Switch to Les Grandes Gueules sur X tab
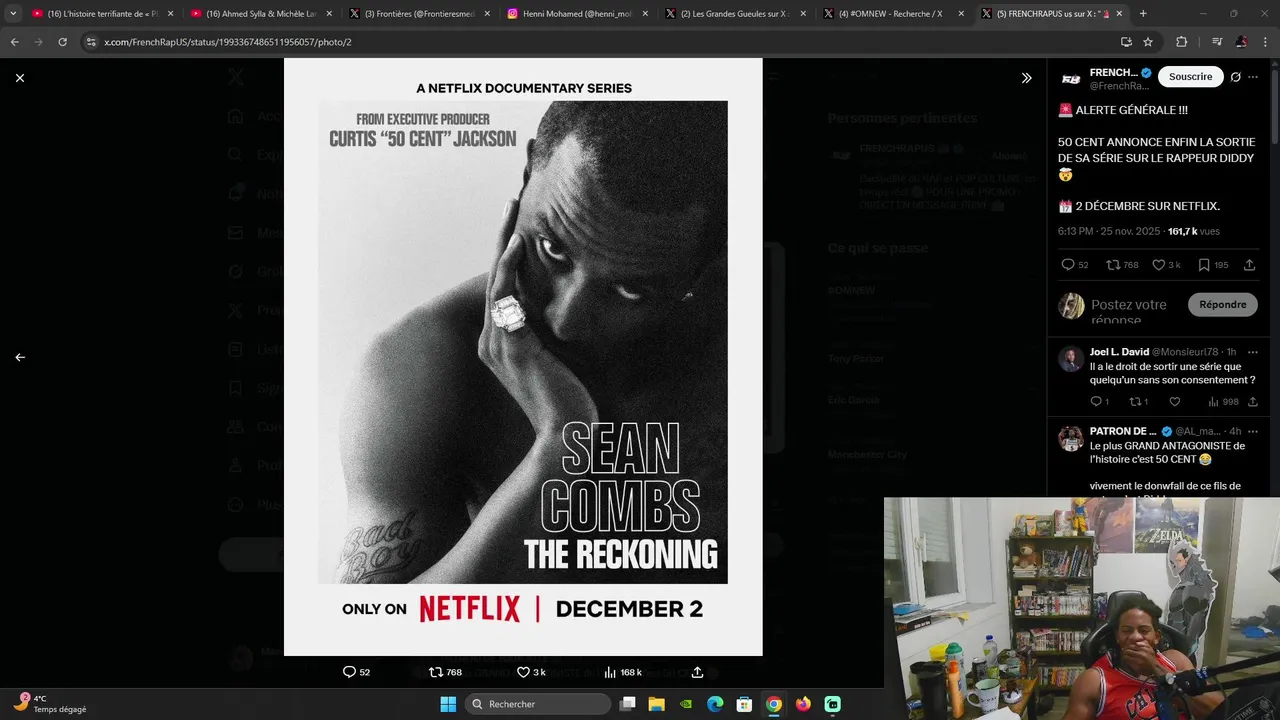The image size is (1280, 720). 736,14
